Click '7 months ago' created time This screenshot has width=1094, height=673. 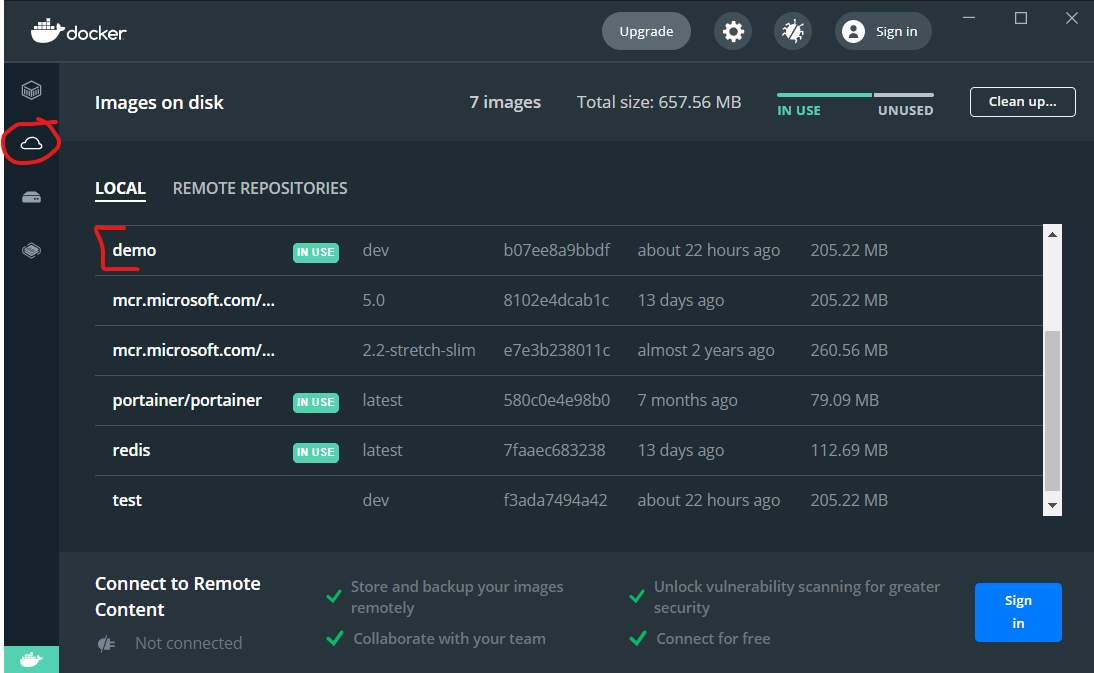tap(687, 401)
